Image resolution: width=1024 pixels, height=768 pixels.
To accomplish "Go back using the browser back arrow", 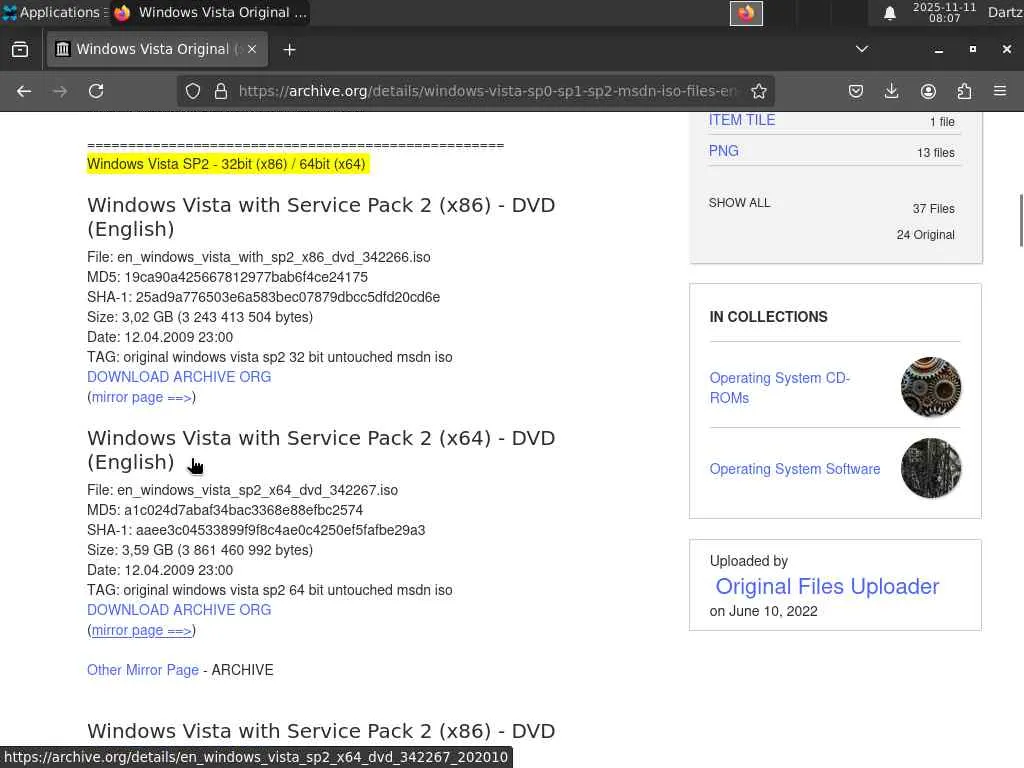I will pyautogui.click(x=24, y=91).
